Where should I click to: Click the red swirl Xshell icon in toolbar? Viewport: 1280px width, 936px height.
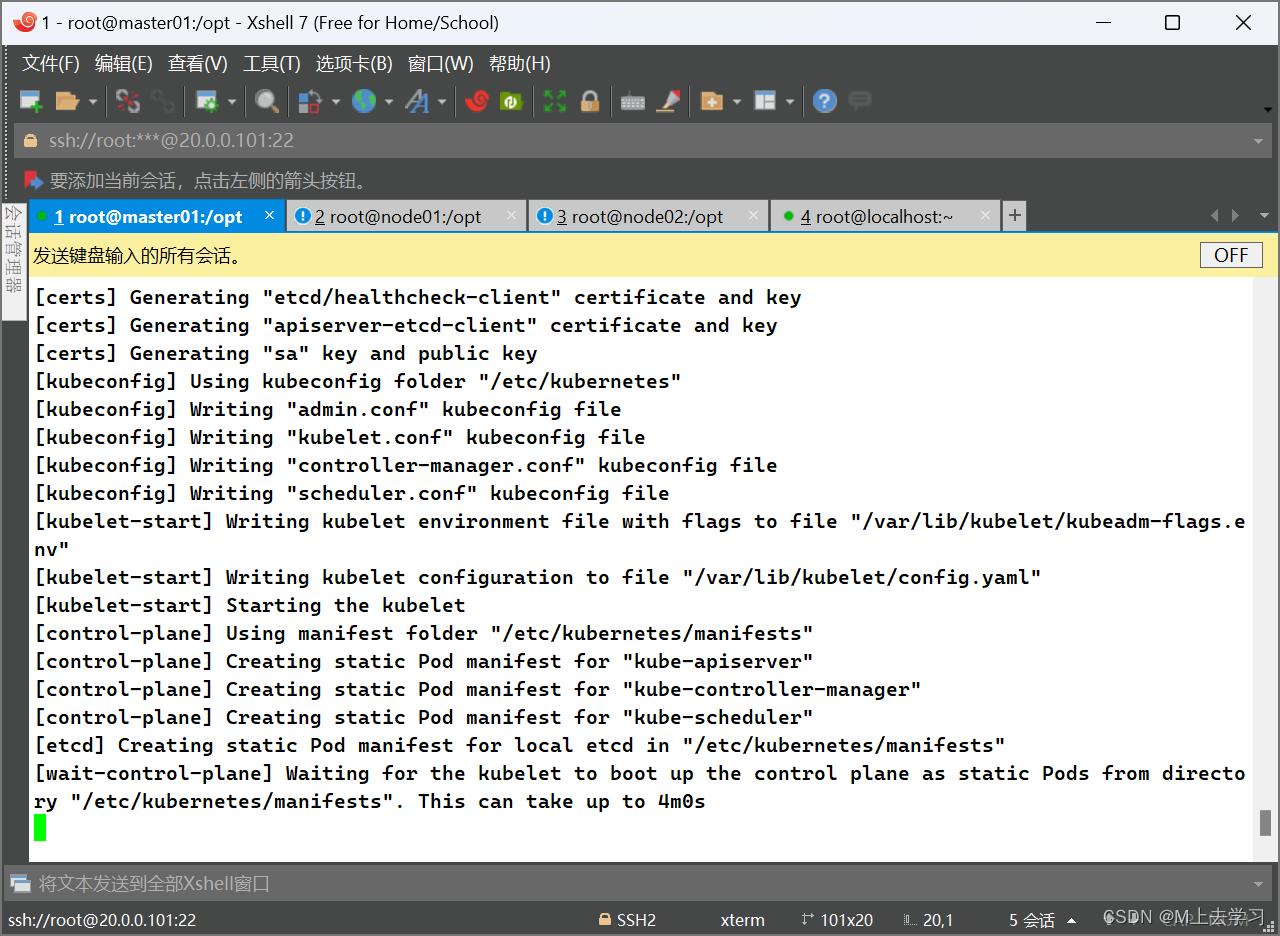(x=477, y=101)
